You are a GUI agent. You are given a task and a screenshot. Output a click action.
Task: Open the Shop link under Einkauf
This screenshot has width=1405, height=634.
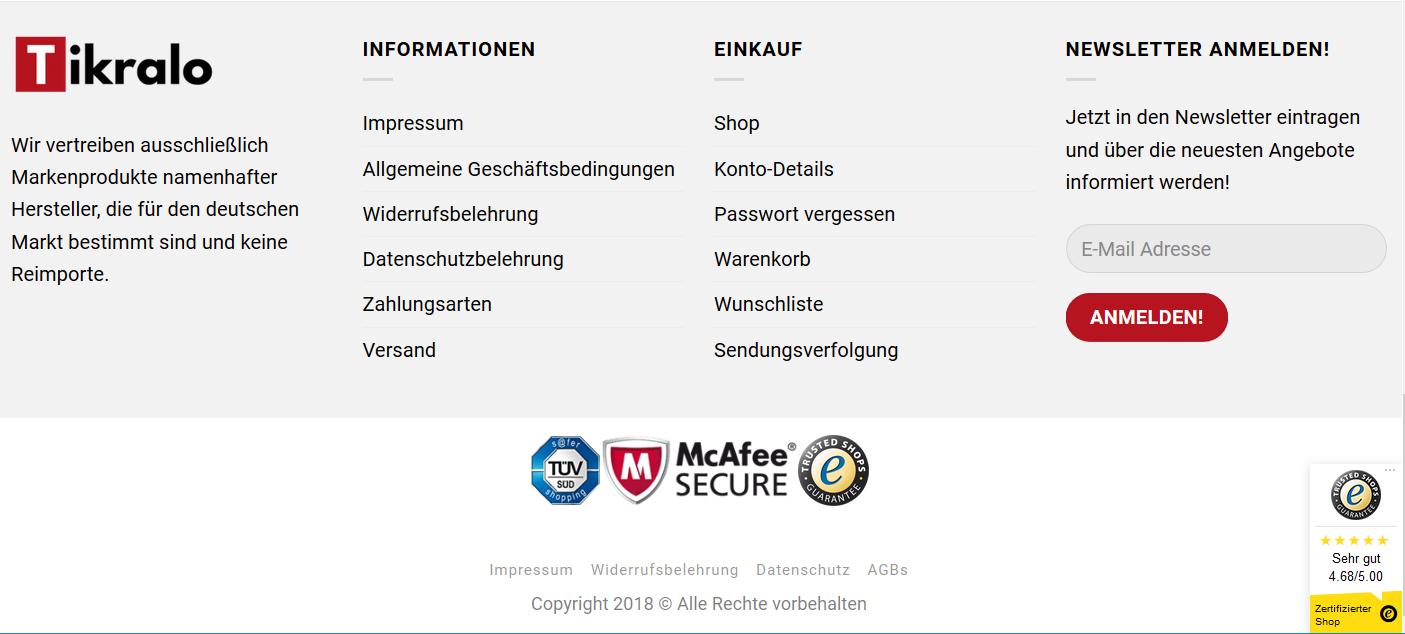(x=737, y=123)
